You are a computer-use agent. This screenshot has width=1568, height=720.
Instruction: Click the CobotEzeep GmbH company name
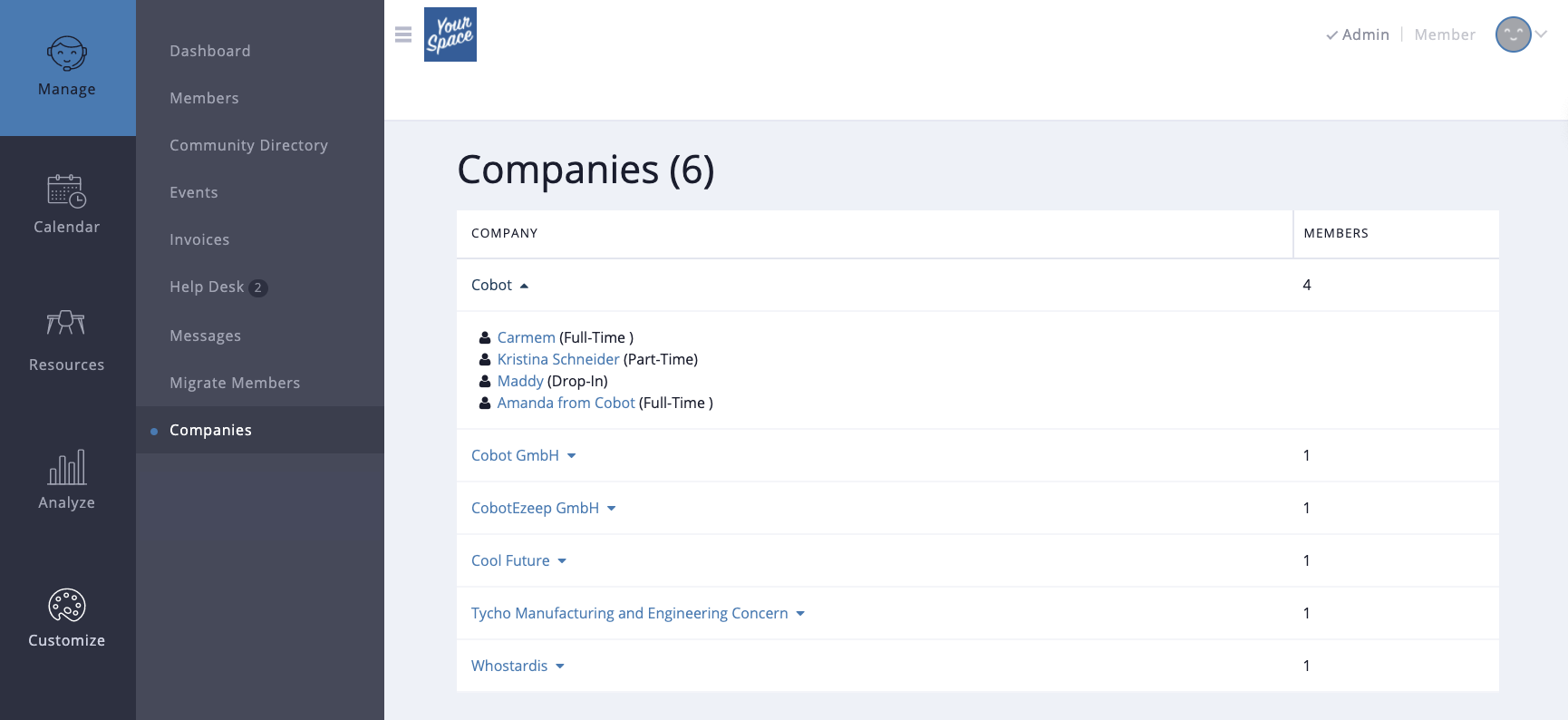click(x=535, y=508)
